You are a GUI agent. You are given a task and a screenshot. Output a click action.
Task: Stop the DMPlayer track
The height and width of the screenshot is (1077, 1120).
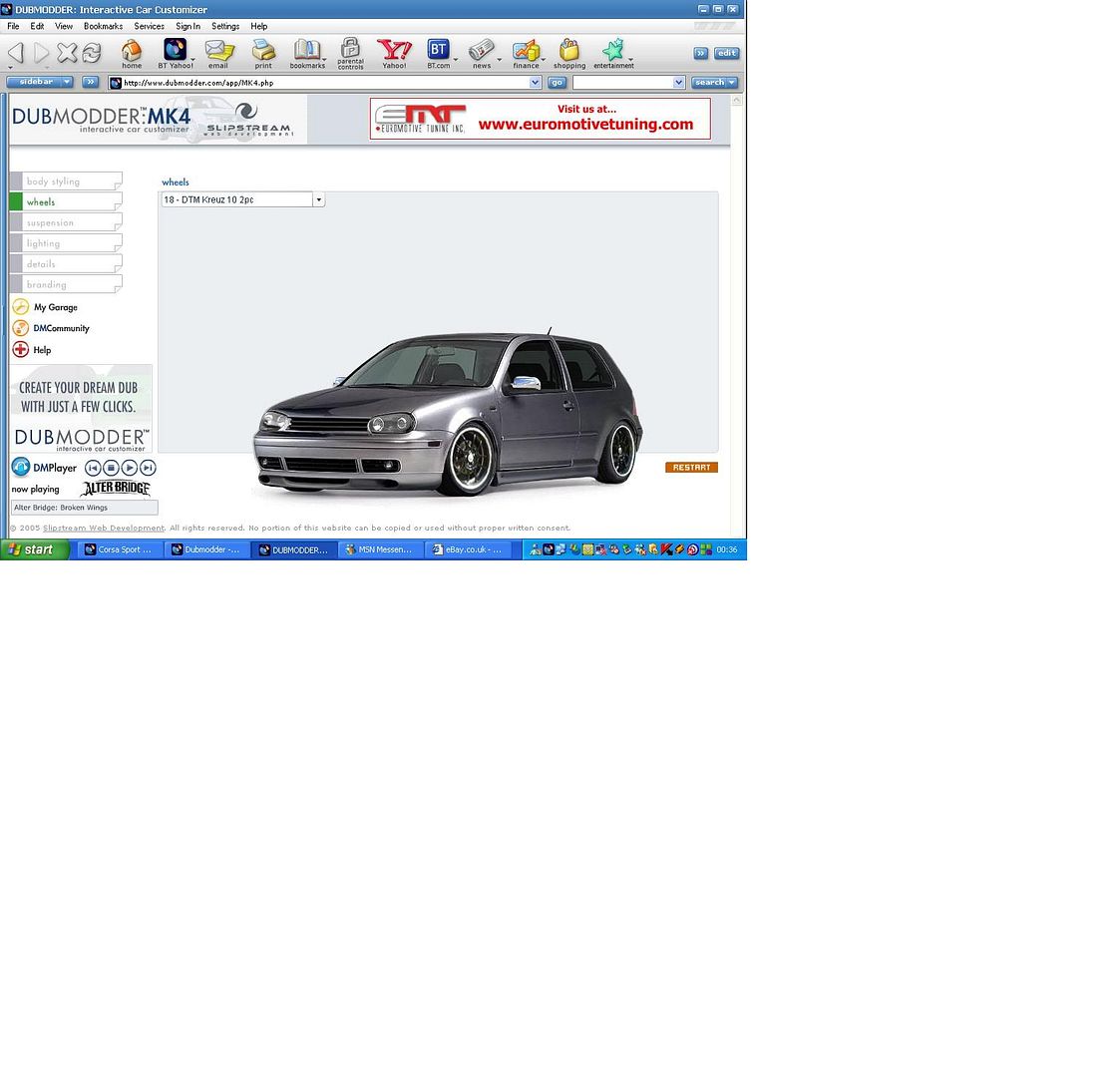coord(111,468)
